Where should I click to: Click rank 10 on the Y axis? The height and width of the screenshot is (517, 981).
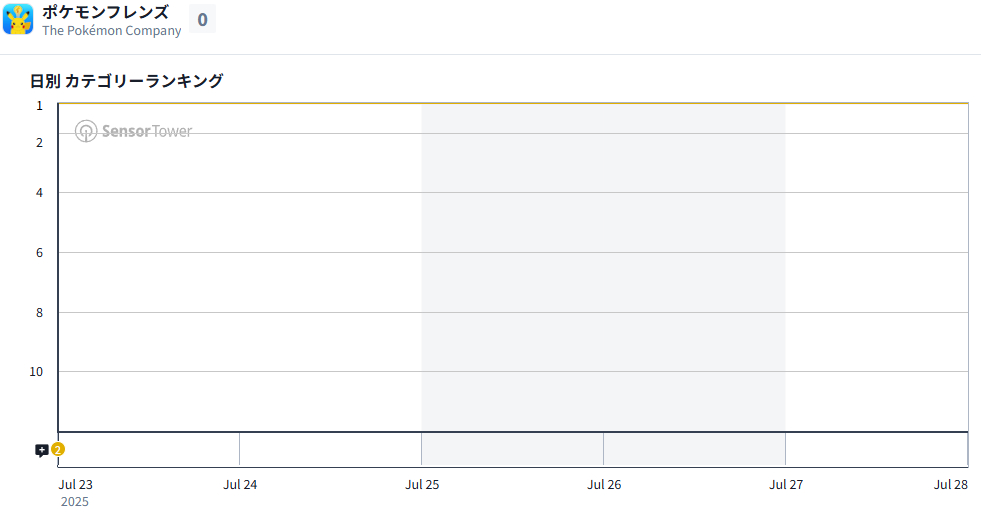(37, 372)
